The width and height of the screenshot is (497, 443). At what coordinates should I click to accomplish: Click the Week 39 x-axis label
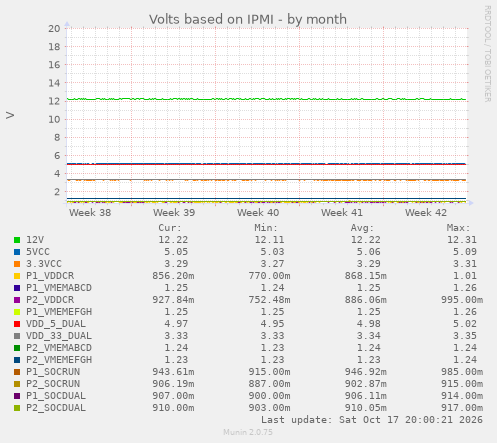pyautogui.click(x=174, y=213)
